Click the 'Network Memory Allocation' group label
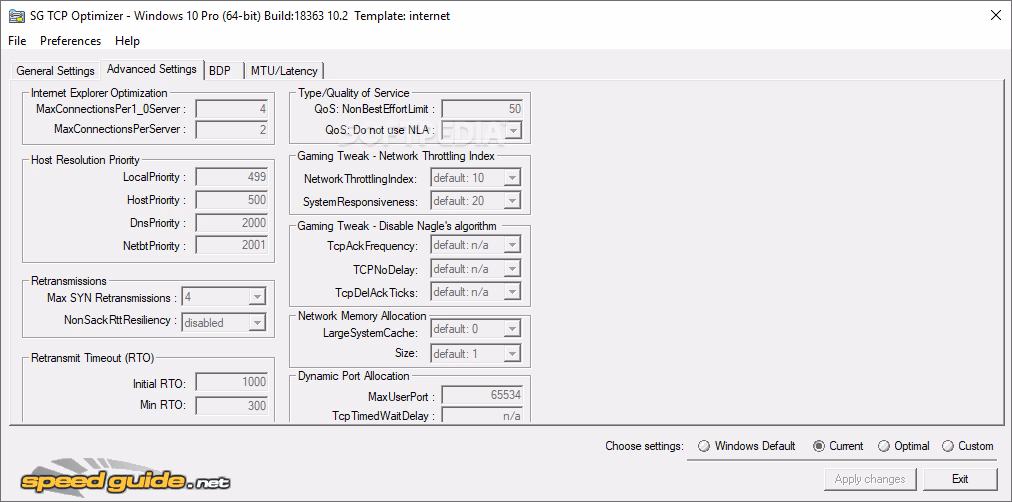This screenshot has width=1012, height=502. pos(361,316)
